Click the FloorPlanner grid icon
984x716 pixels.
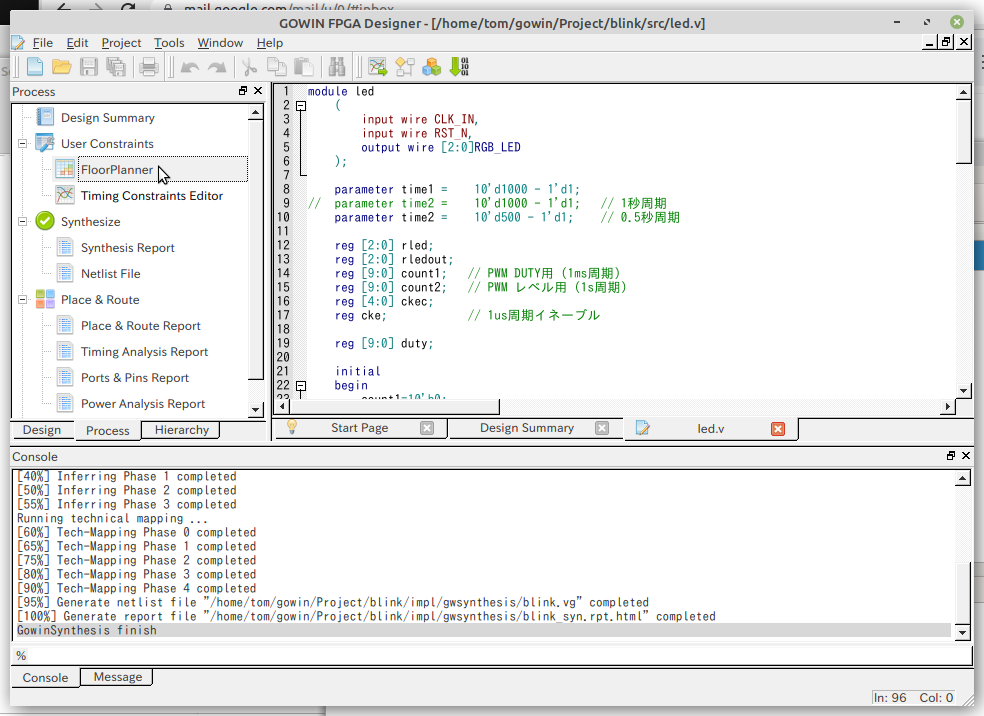point(65,169)
